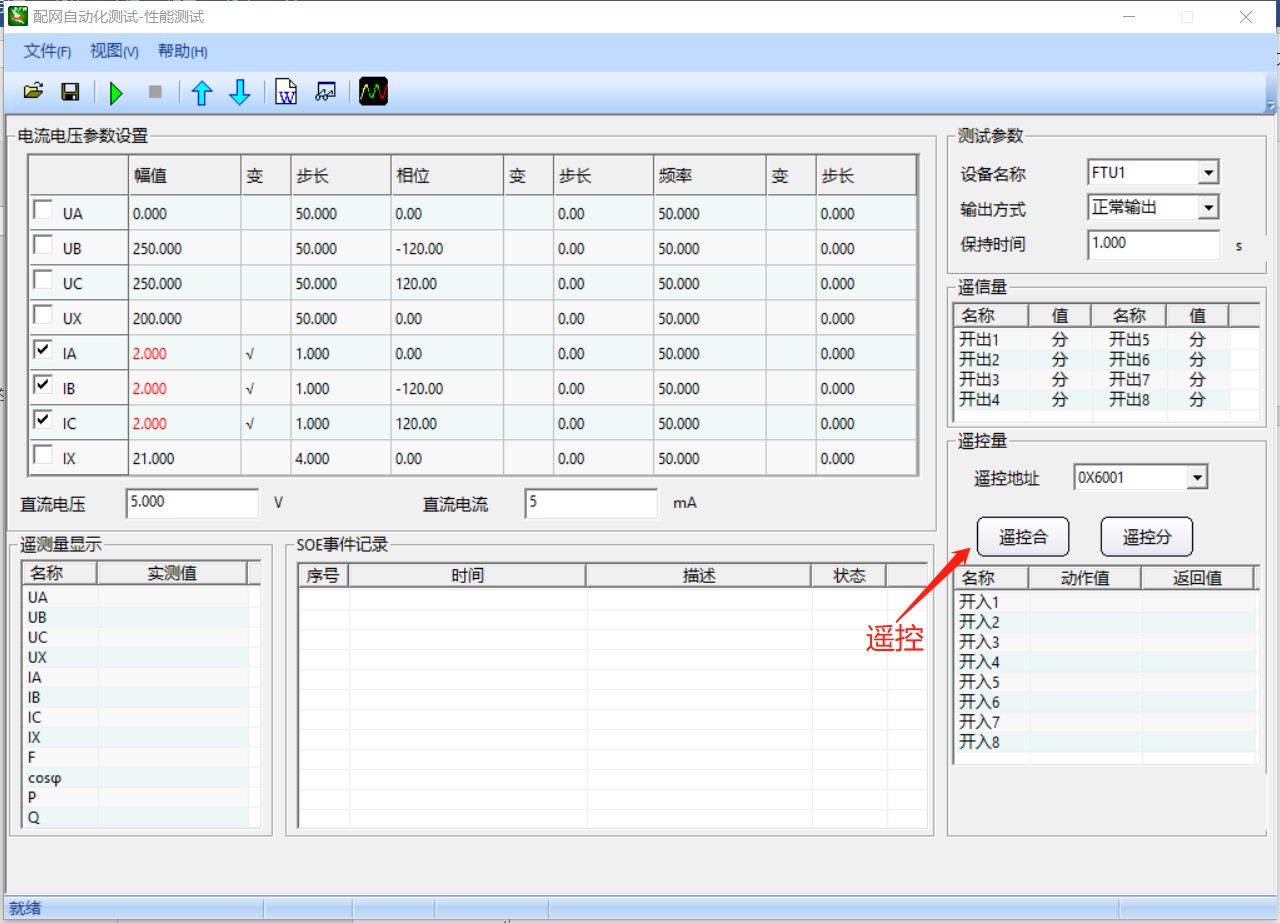Viewport: 1280px width, 923px height.
Task: Click the blue up arrow icon
Action: (202, 93)
